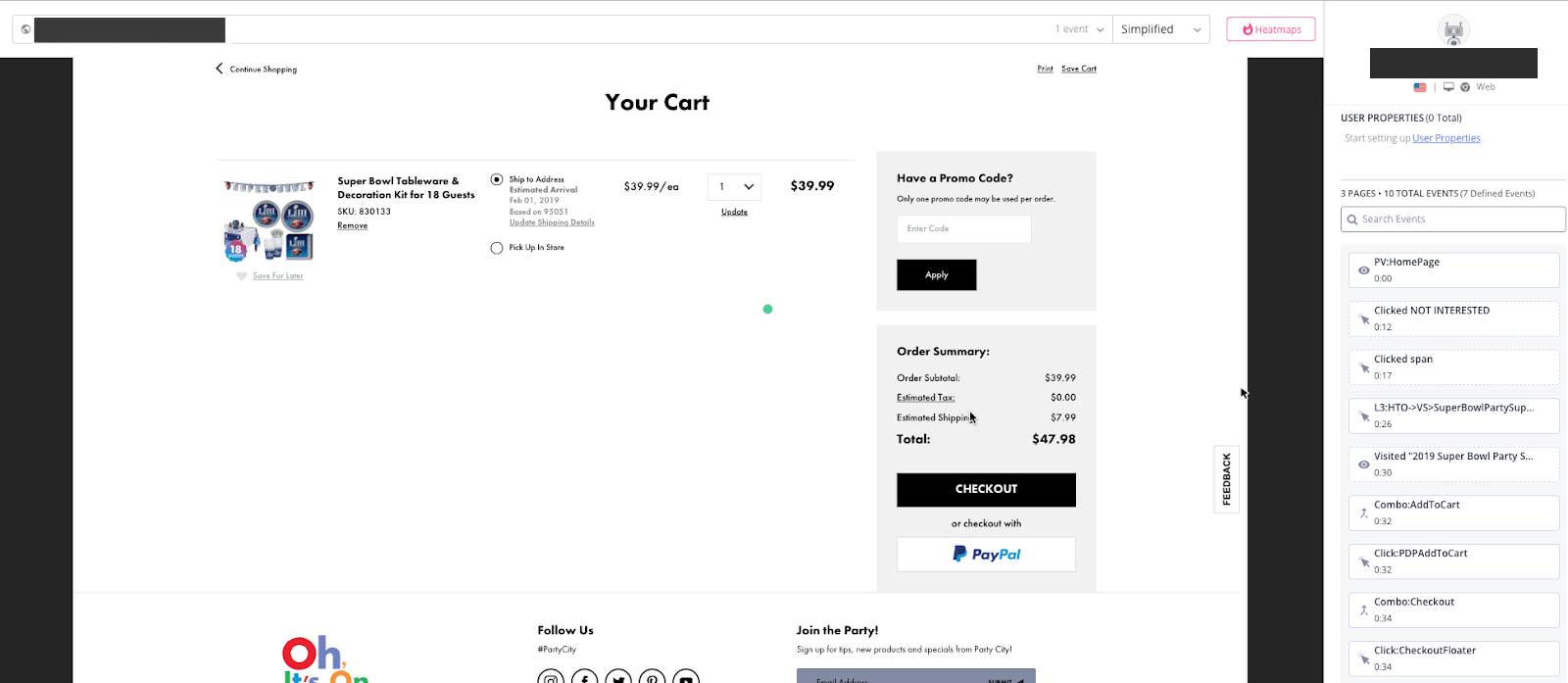
Task: Click the eye icon on PV:HomePage
Action: click(1363, 270)
